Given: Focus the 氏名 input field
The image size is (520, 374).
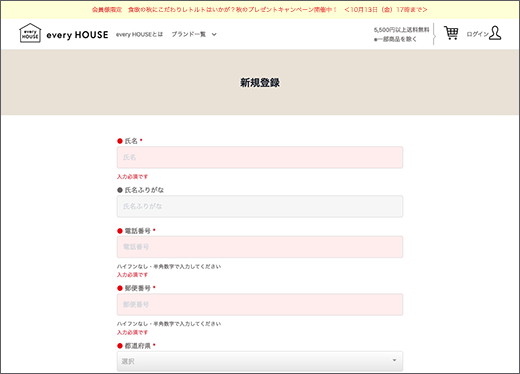Looking at the screenshot, I should (x=260, y=157).
